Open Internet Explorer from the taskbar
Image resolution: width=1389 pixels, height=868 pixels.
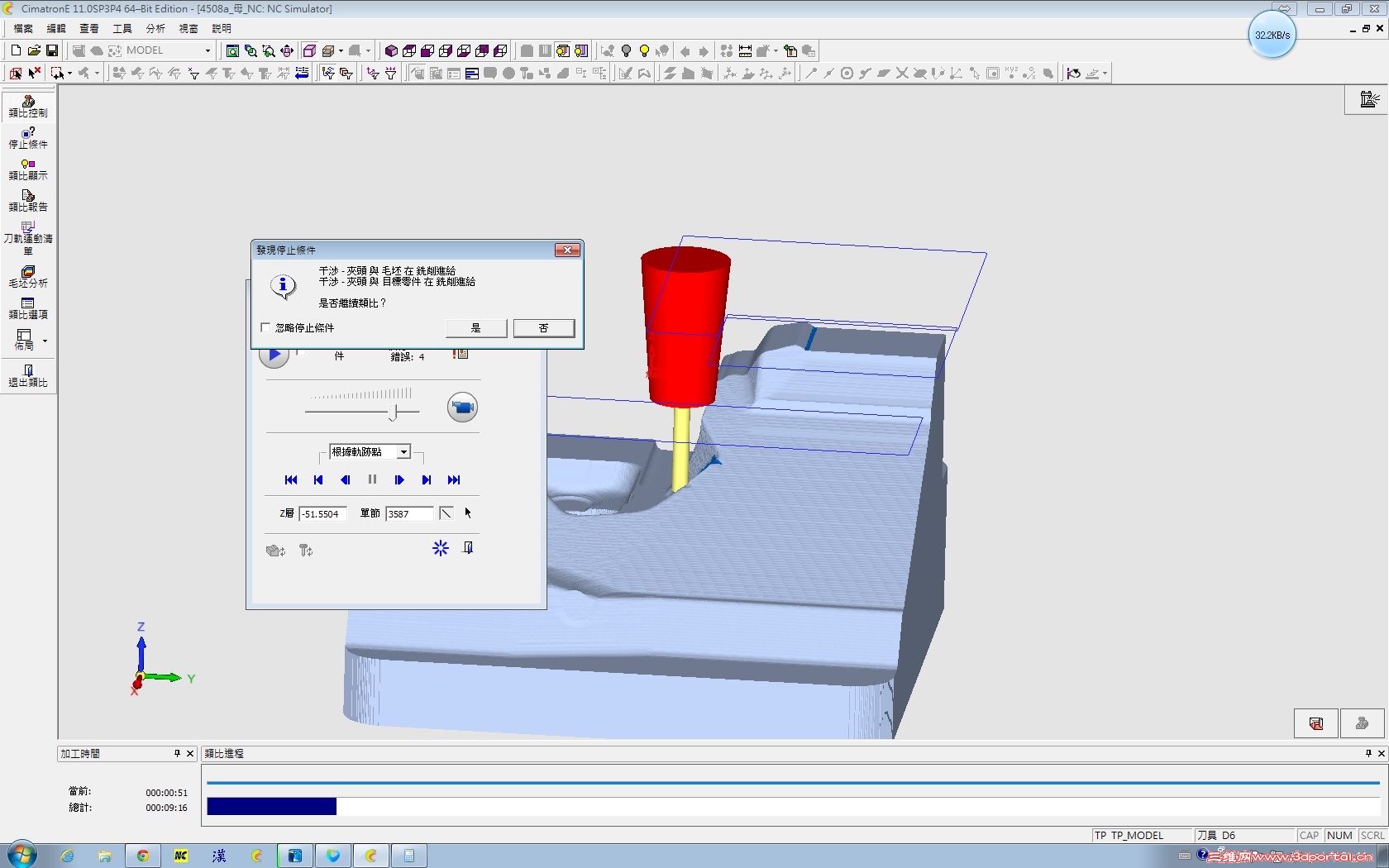[67, 856]
